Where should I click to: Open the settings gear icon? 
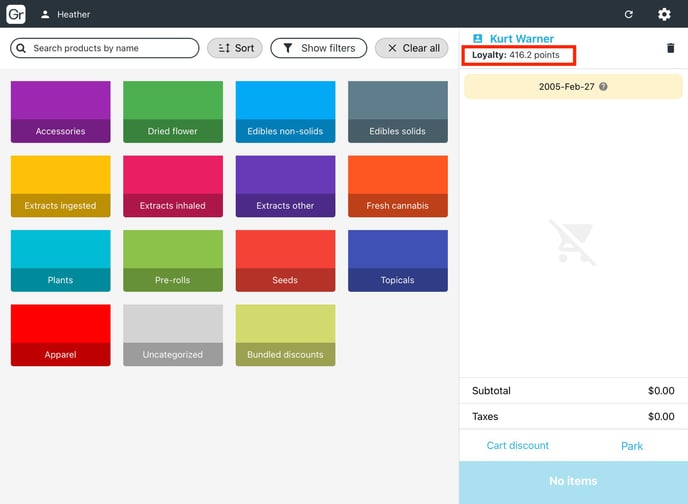click(664, 14)
